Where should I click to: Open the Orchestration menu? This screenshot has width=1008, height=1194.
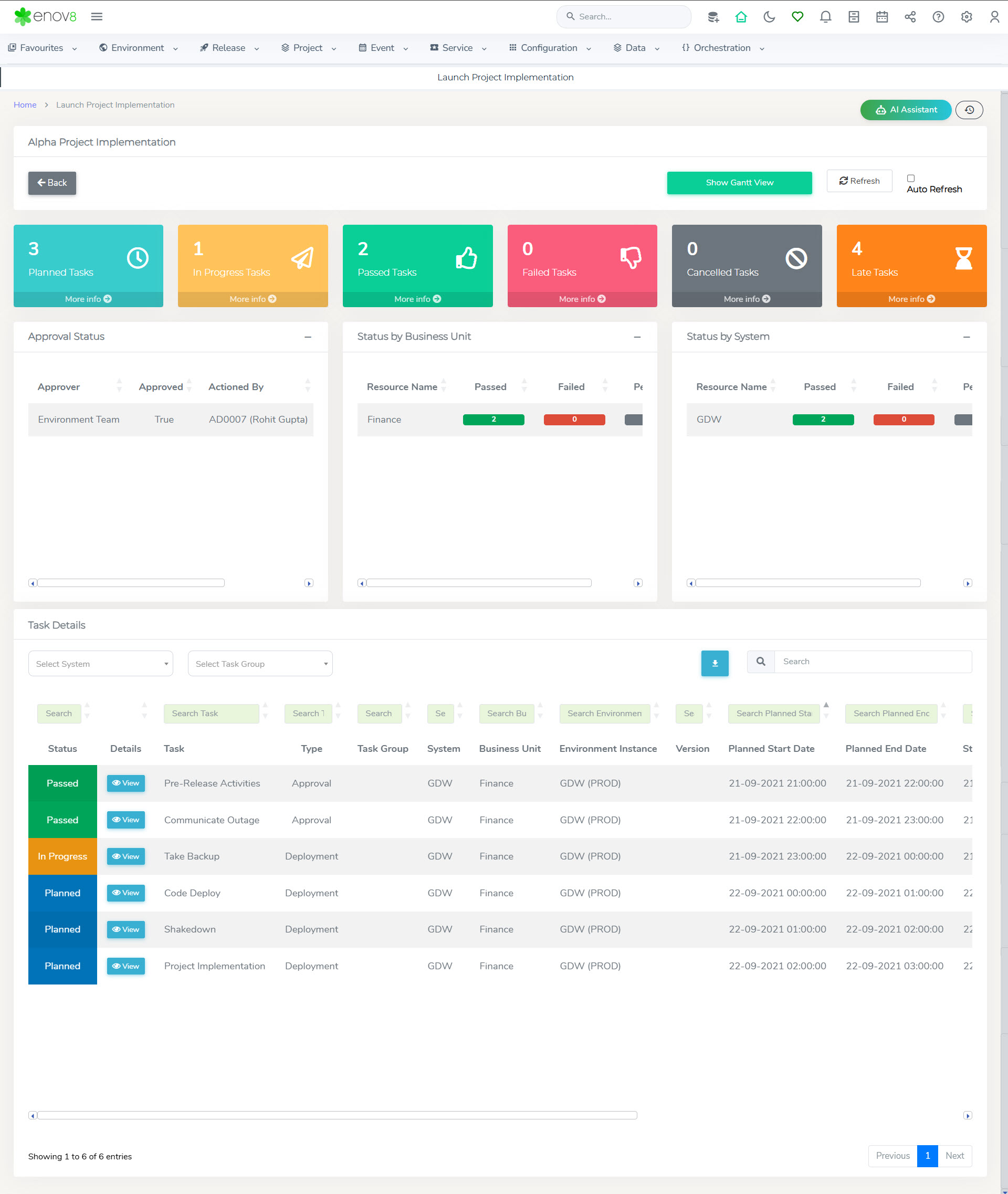pos(722,48)
